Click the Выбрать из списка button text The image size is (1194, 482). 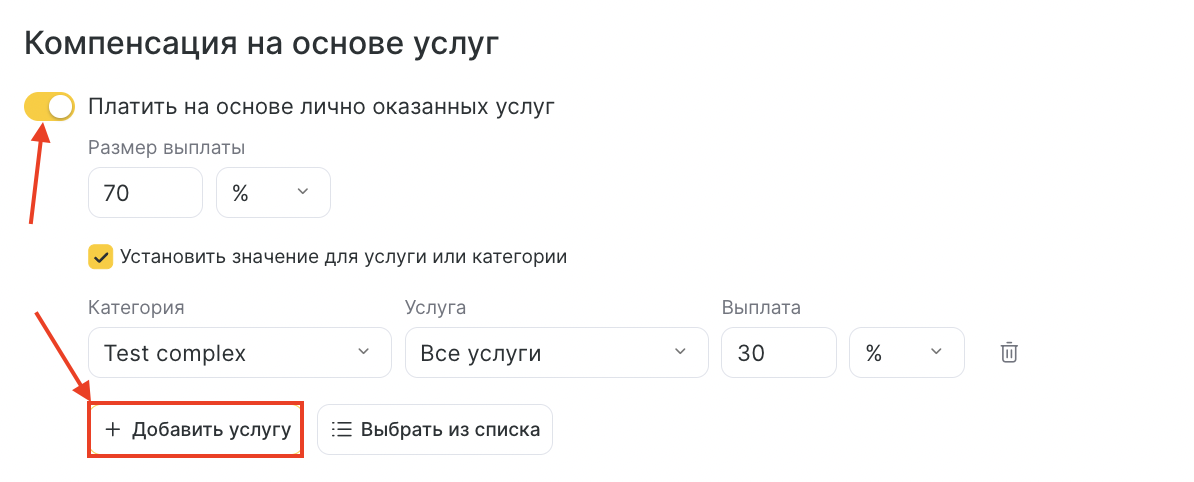(x=451, y=429)
